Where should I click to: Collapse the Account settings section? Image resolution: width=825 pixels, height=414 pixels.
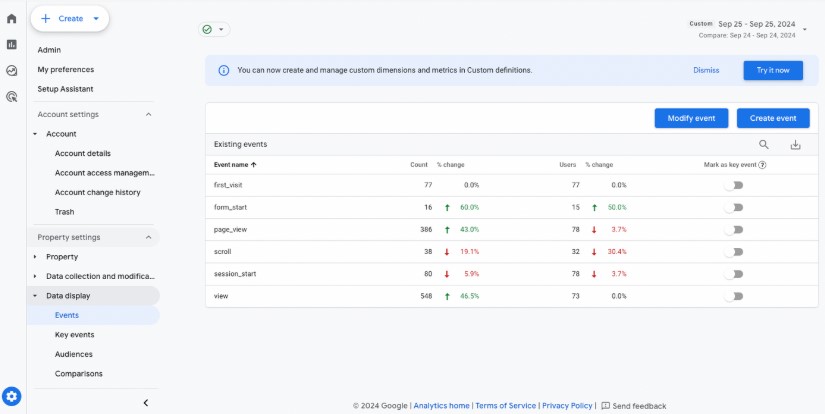tap(148, 115)
